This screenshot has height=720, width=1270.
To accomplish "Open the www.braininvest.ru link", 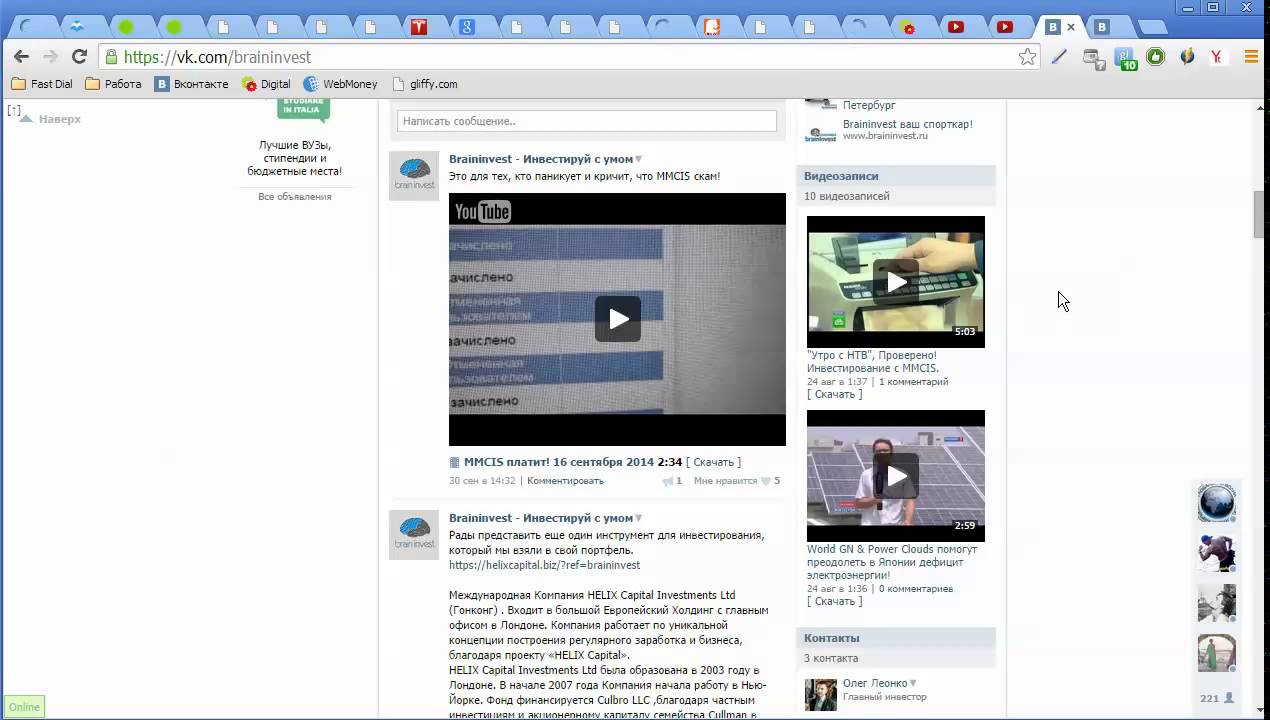I will coord(885,136).
